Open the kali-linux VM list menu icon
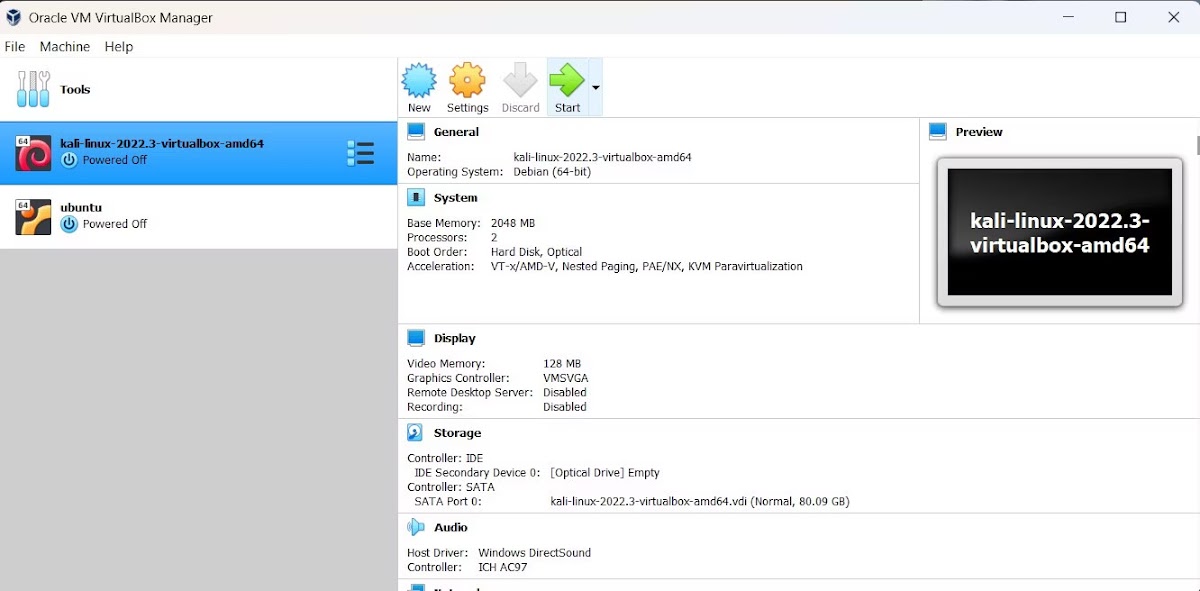The height and width of the screenshot is (591, 1200). (360, 153)
